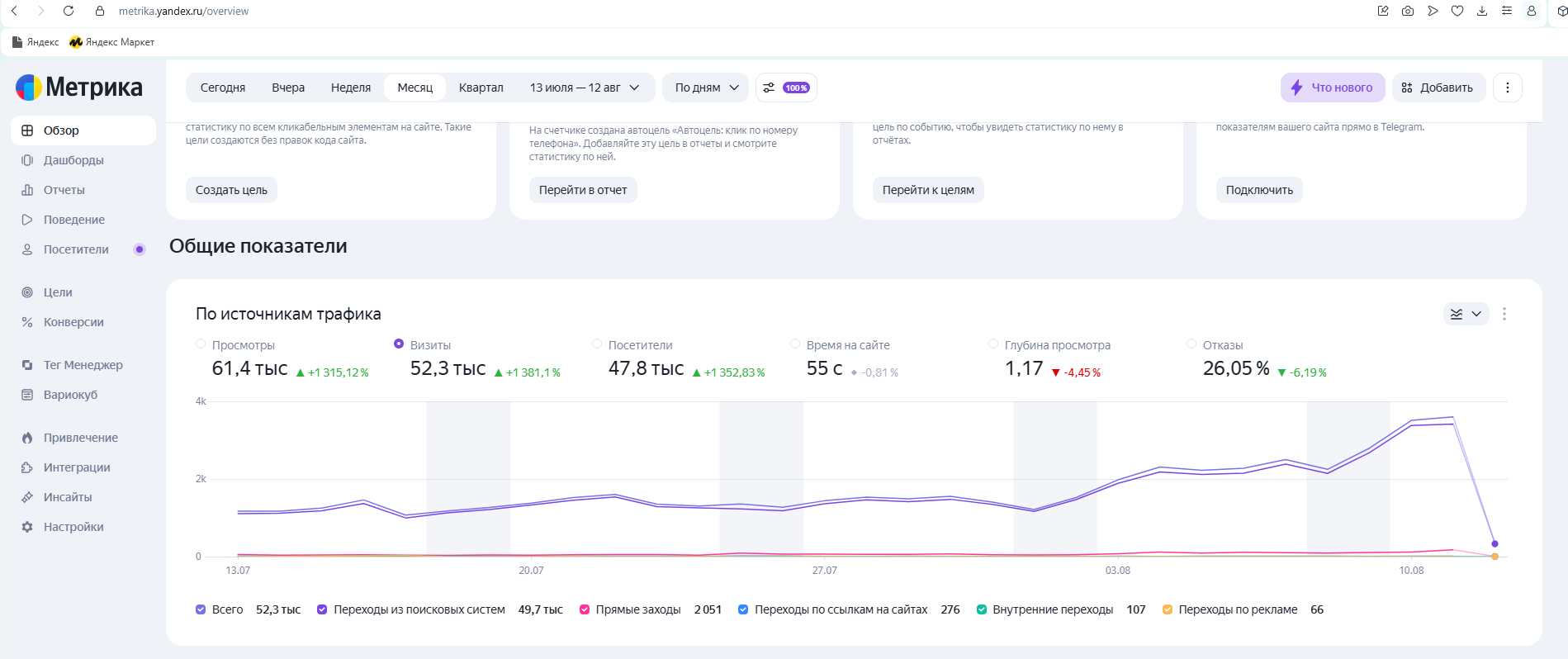The image size is (1568, 659).
Task: Open the Дашборды sidebar icon
Action: pyautogui.click(x=27, y=160)
